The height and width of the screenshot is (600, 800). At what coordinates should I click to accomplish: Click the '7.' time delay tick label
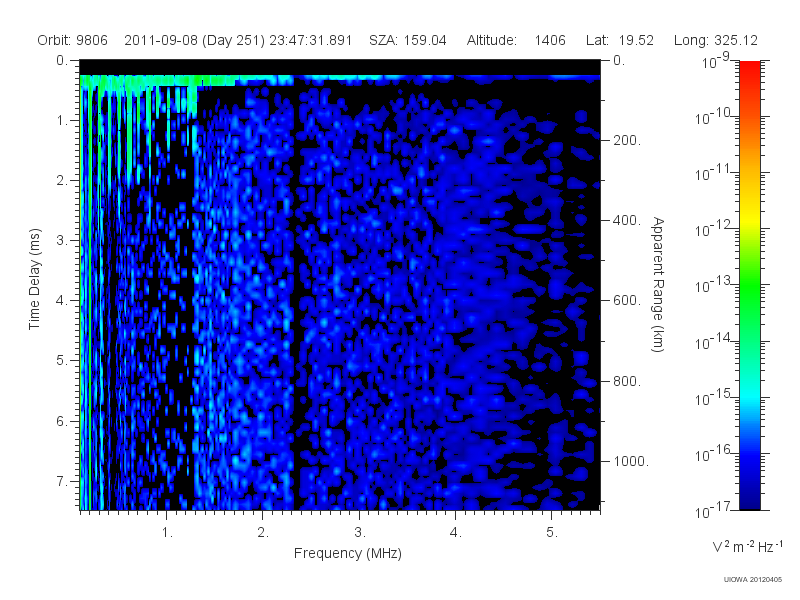pyautogui.click(x=62, y=481)
